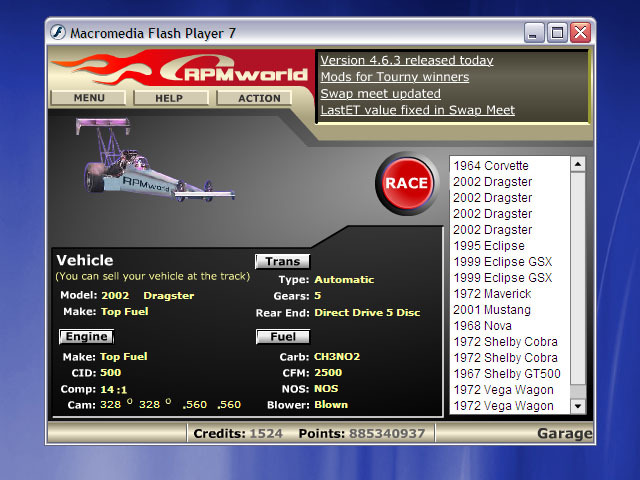Select 2001 Mustang in car list
The width and height of the screenshot is (640, 480).
pos(492,309)
